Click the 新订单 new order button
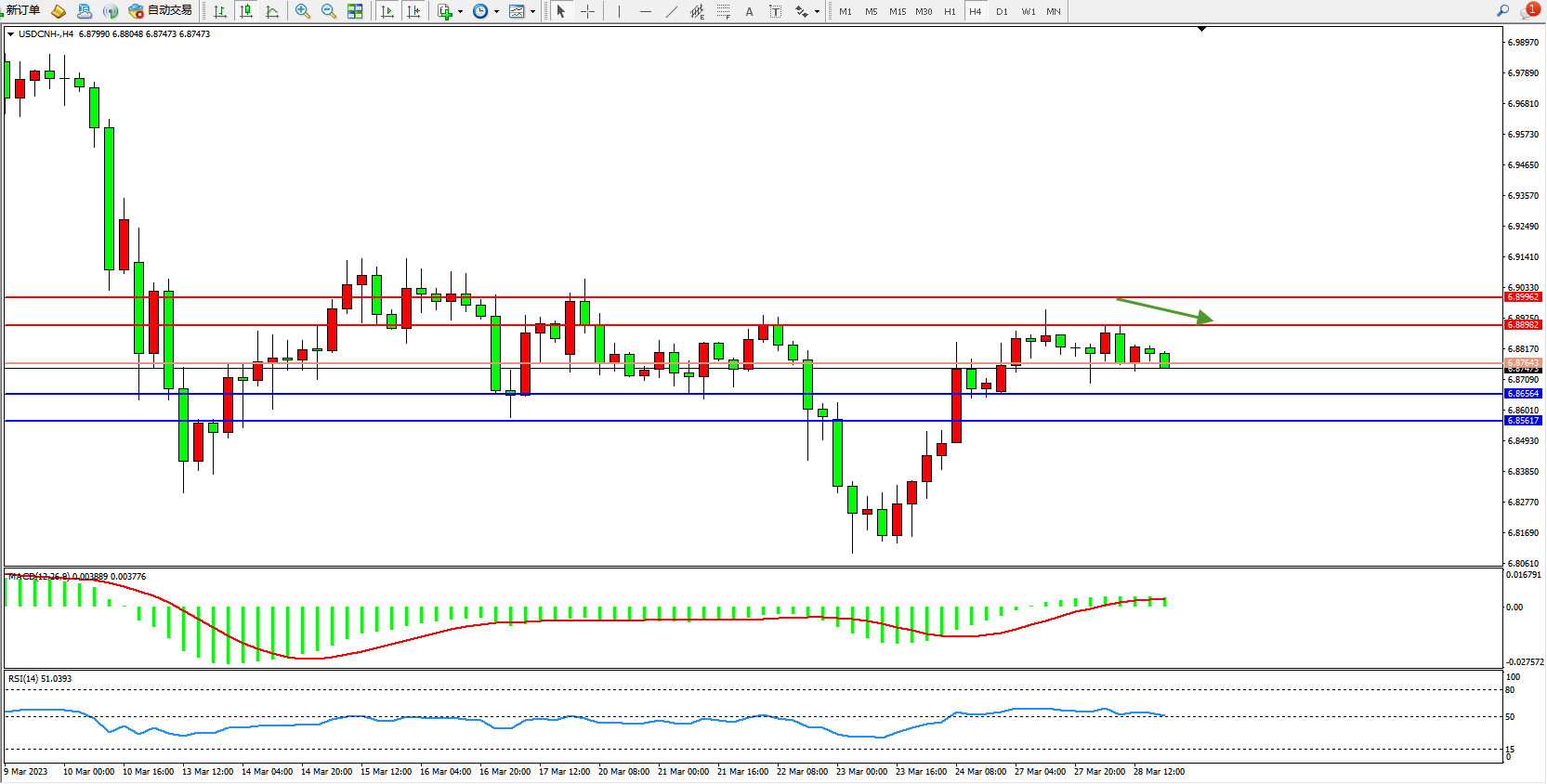 tap(22, 10)
